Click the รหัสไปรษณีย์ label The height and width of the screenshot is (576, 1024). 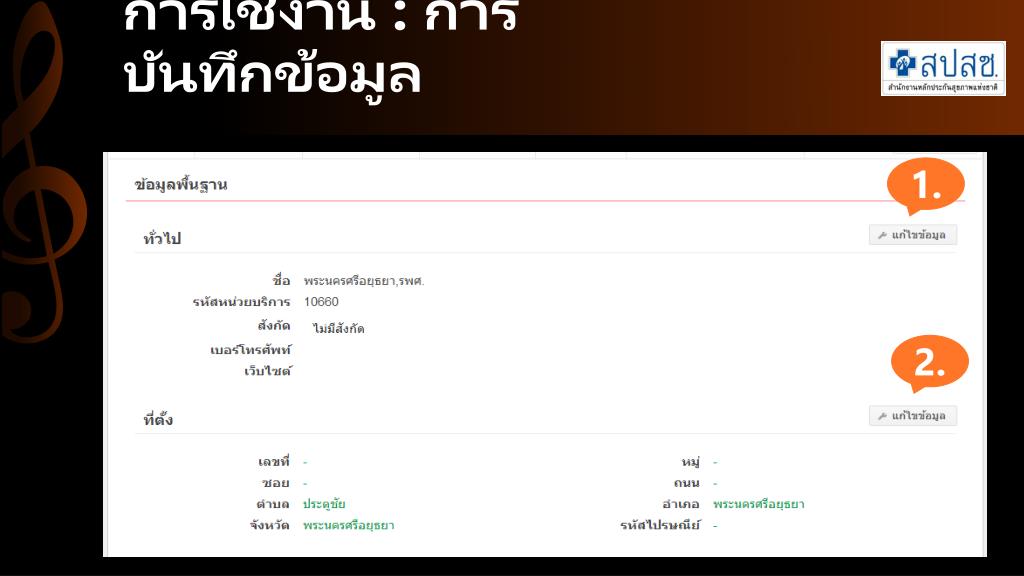coord(660,526)
